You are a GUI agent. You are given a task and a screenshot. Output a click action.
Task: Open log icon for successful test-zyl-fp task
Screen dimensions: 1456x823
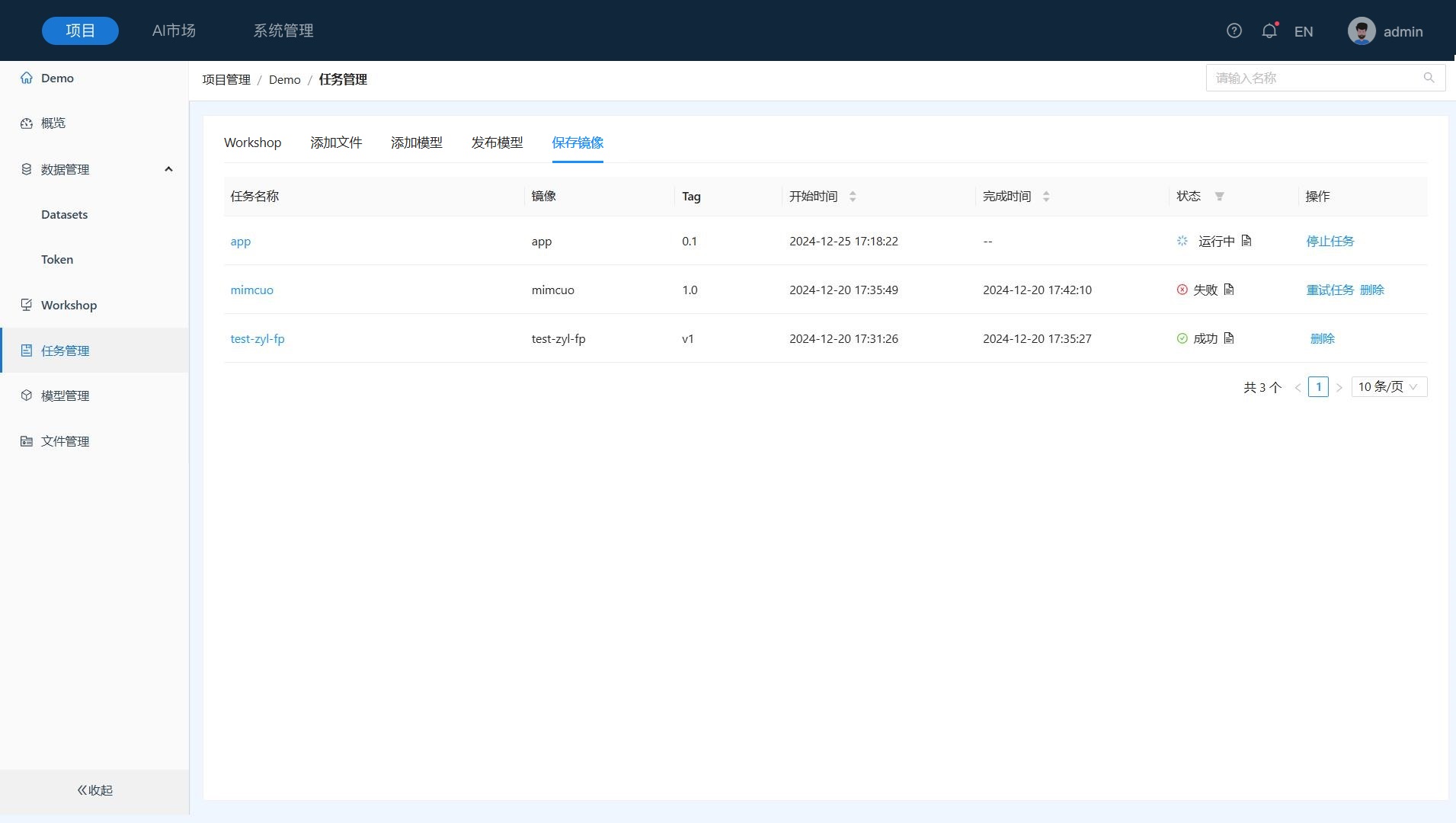(1229, 338)
